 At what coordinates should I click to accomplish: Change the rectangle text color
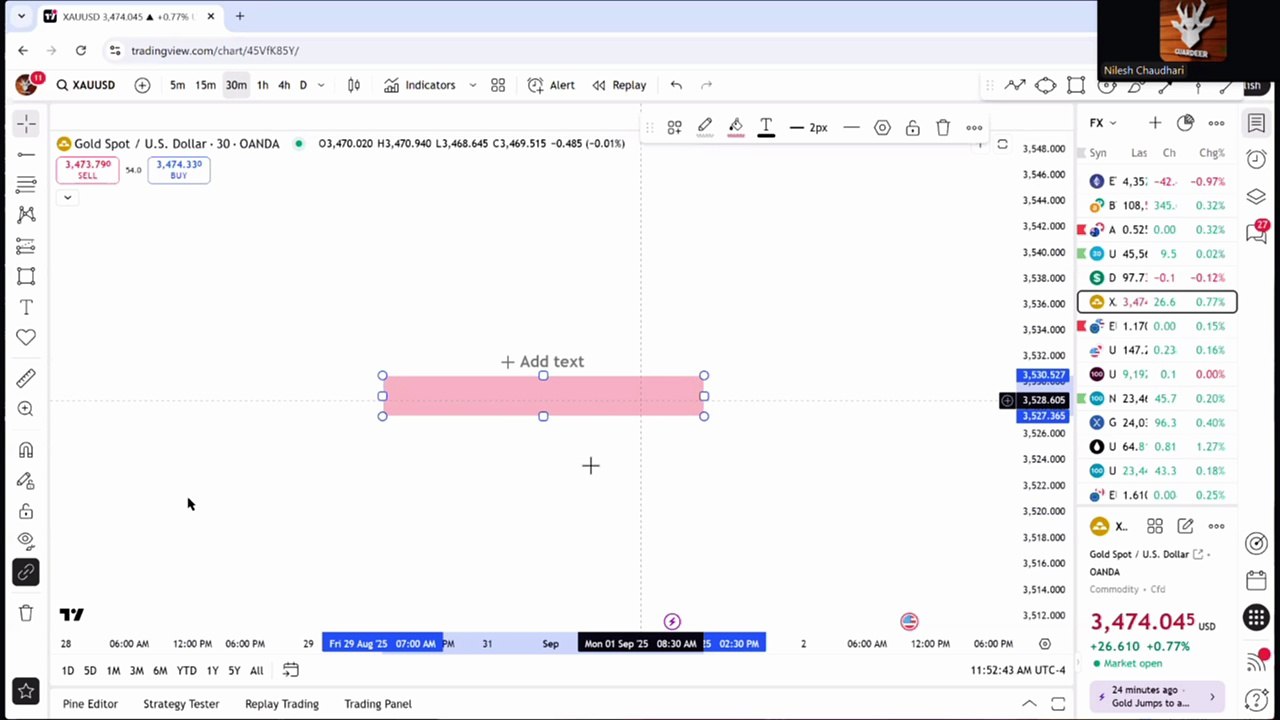pos(766,127)
